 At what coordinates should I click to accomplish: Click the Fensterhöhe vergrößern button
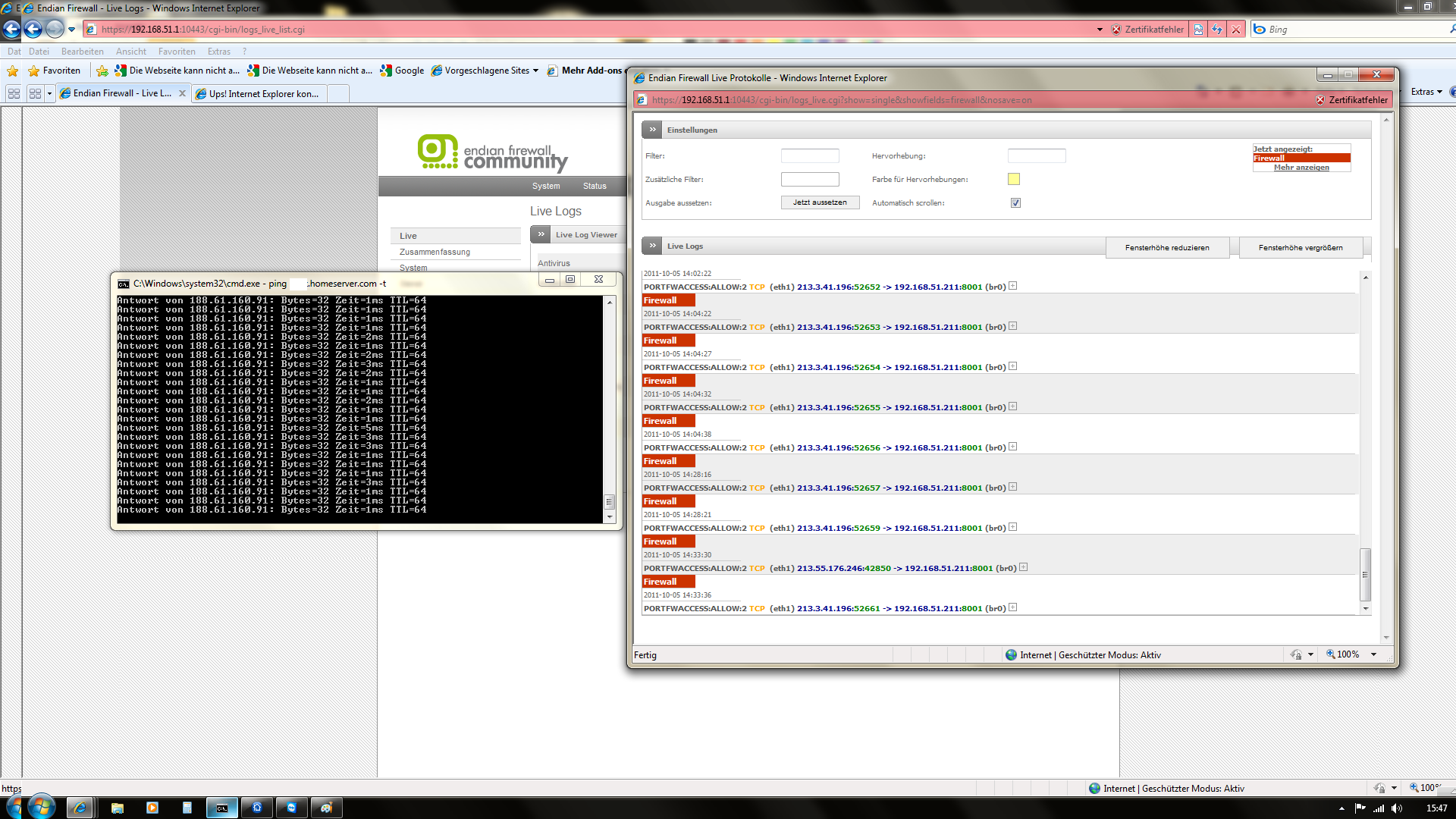(1301, 248)
